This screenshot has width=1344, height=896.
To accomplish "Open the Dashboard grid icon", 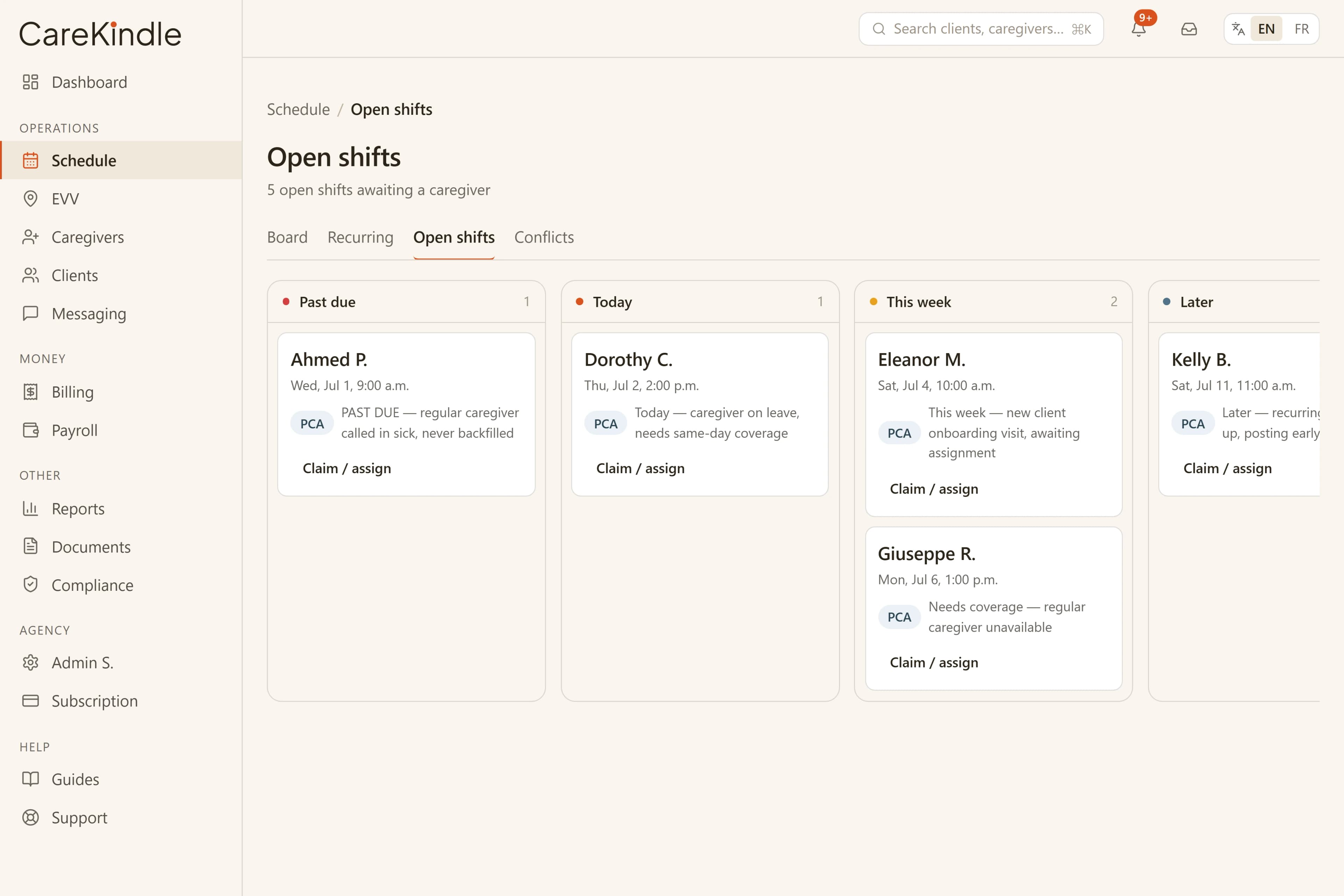I will point(30,82).
